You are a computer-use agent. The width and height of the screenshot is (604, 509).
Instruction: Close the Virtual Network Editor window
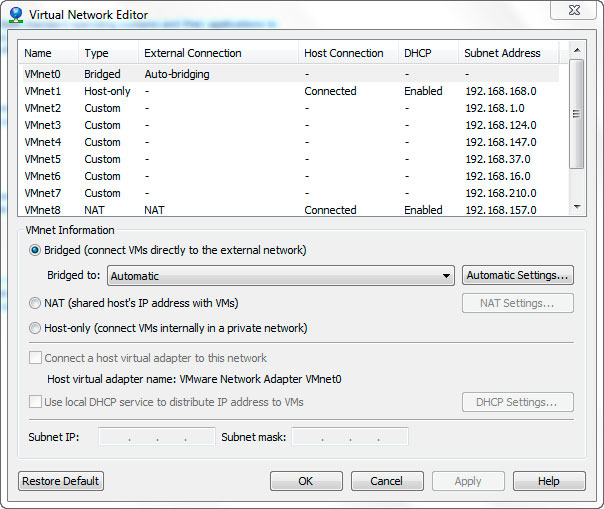tap(574, 10)
